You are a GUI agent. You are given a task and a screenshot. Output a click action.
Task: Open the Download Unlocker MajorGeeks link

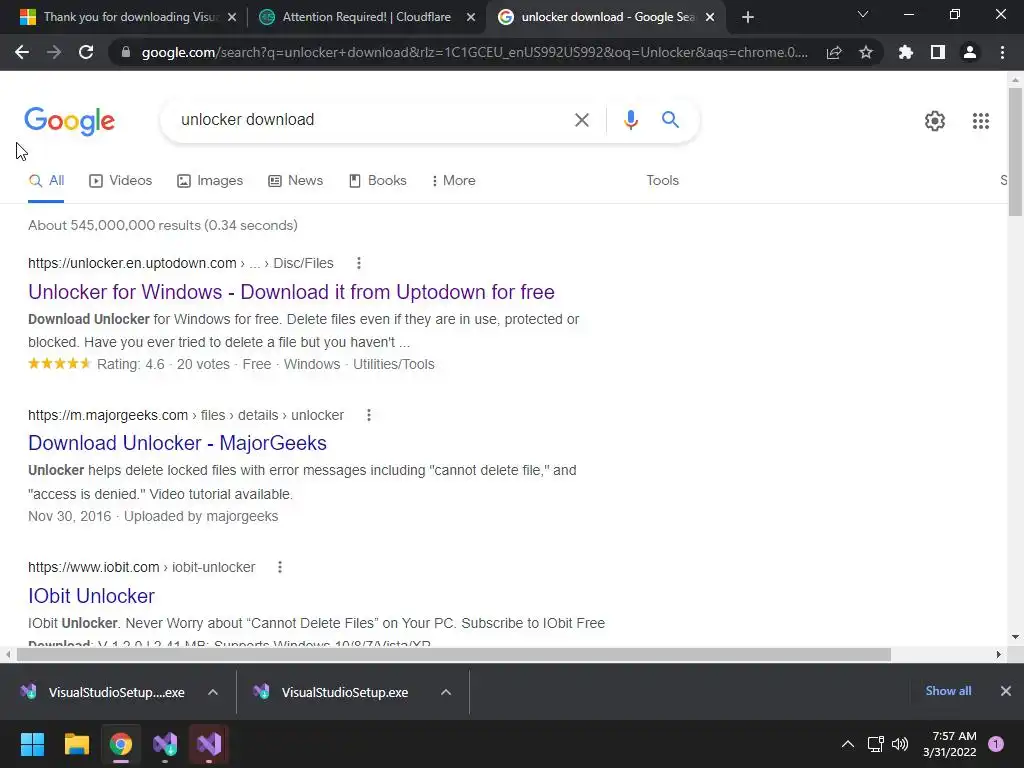[178, 443]
